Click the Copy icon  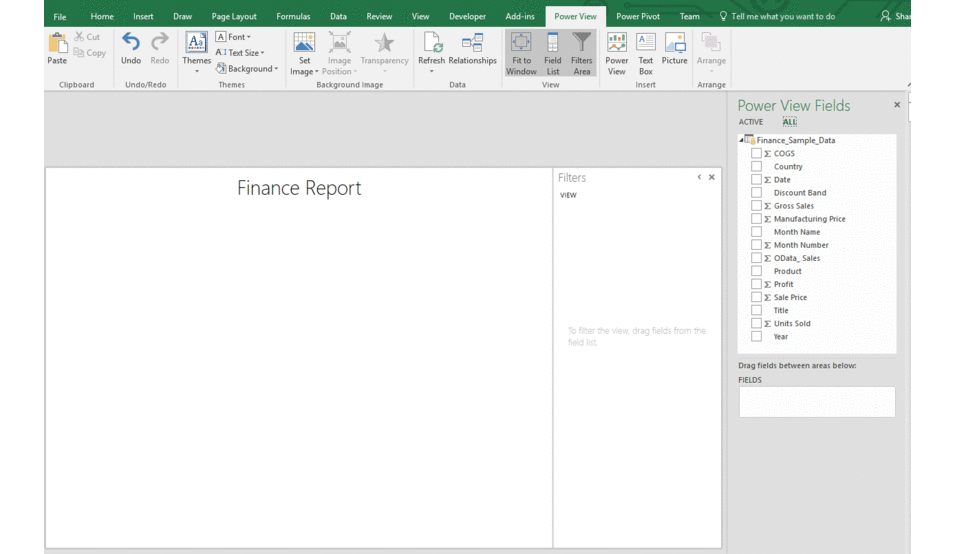point(79,52)
